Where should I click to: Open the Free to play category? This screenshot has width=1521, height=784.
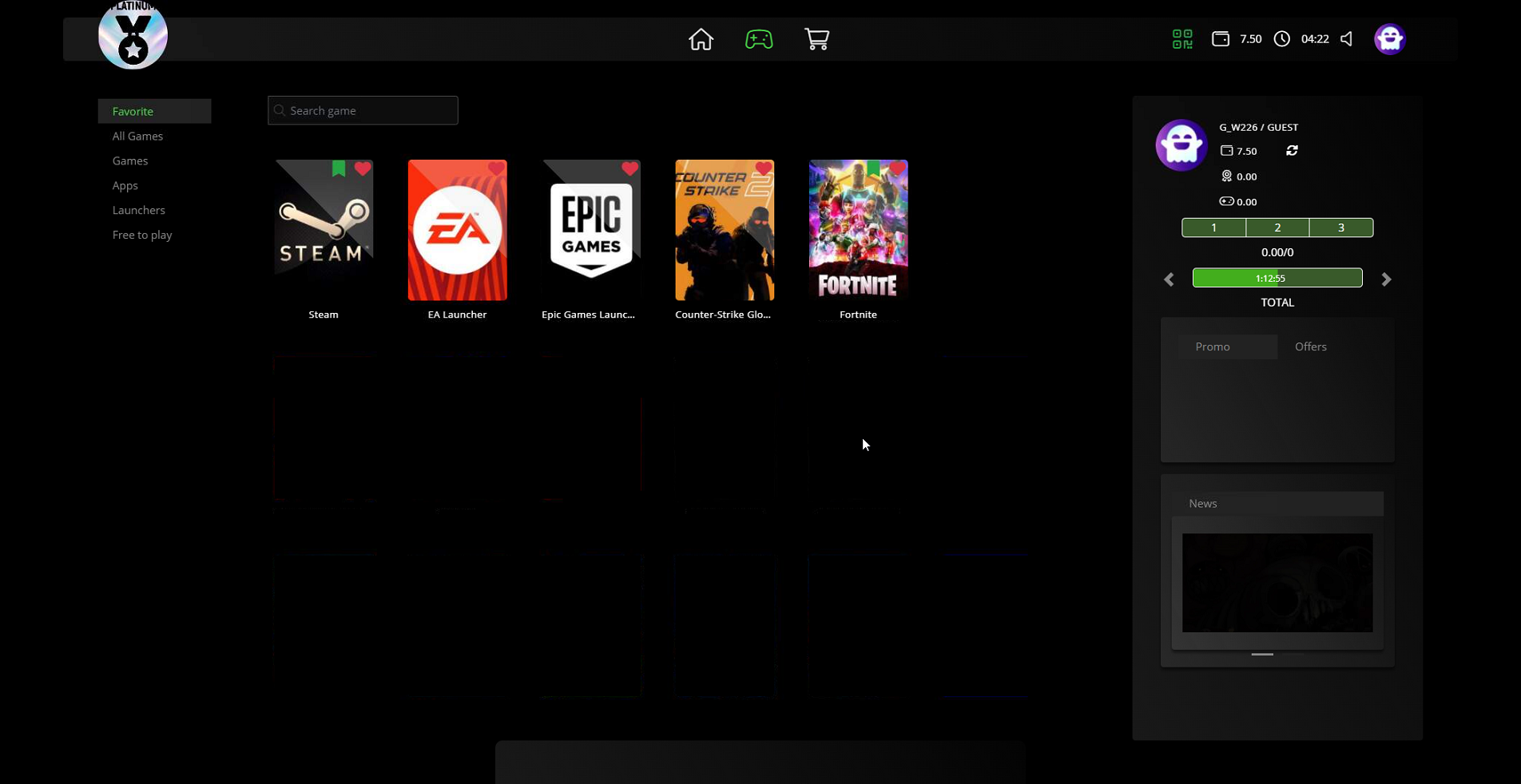pos(142,236)
